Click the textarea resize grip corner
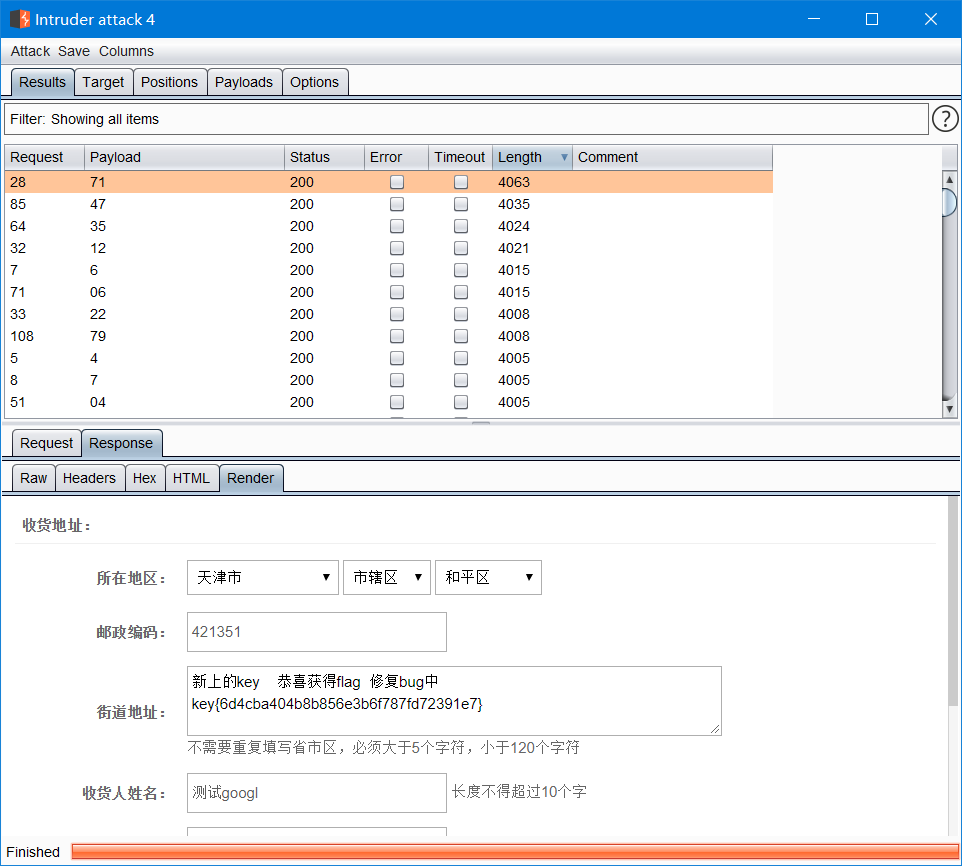 tap(715, 729)
